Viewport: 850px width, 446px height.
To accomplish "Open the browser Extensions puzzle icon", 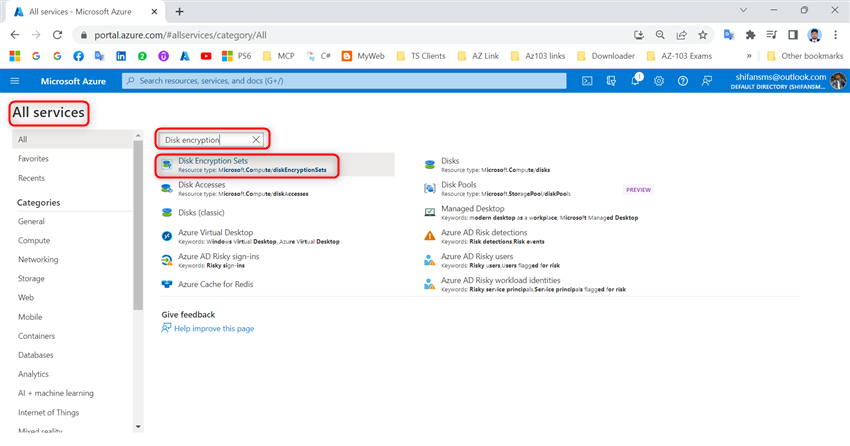I will [x=750, y=35].
